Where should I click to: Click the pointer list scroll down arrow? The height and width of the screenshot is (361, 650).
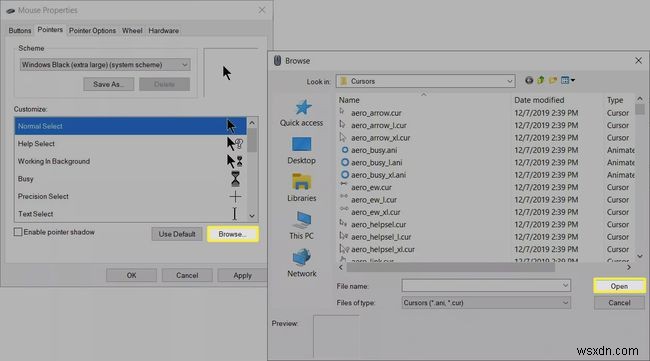pos(252,216)
